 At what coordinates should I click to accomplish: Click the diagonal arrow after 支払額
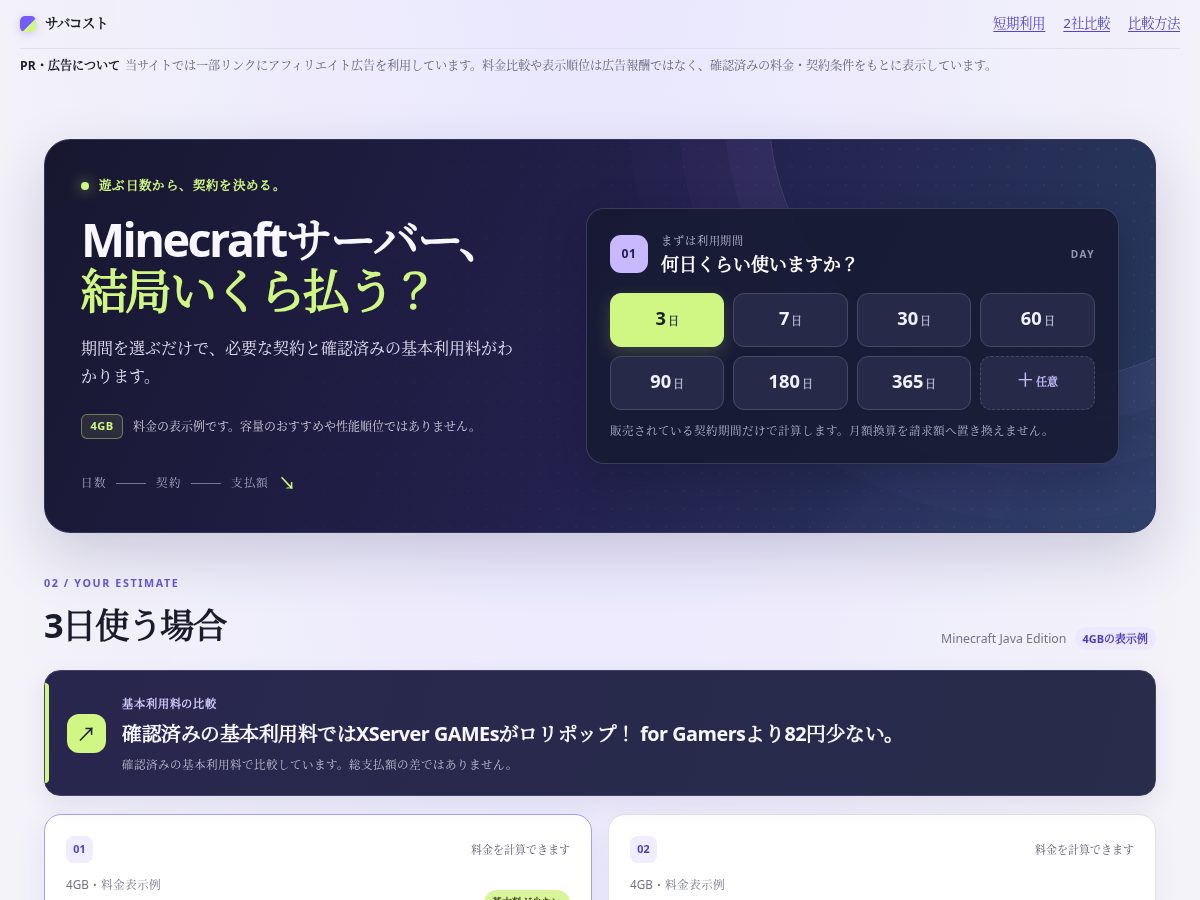coord(287,483)
